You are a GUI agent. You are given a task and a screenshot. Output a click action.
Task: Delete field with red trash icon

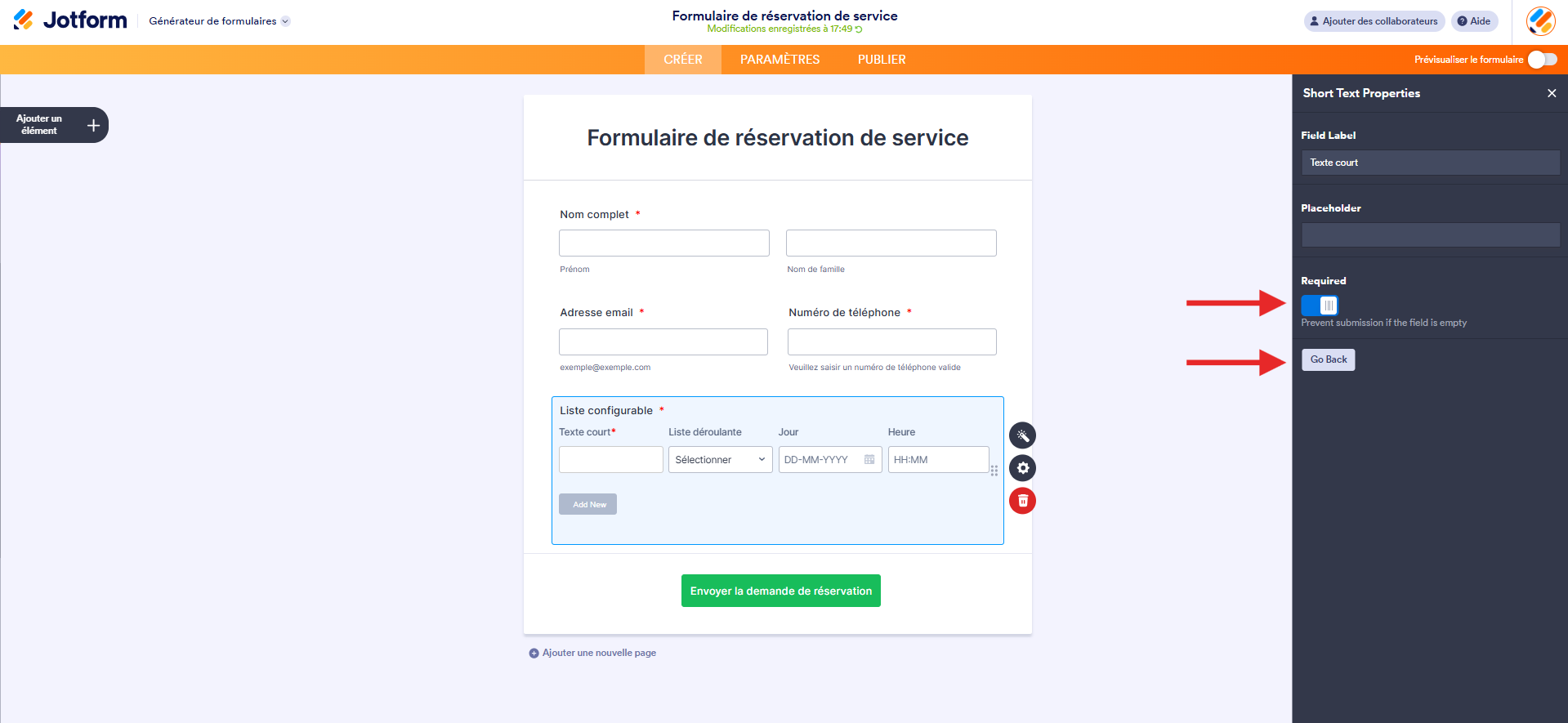pyautogui.click(x=1022, y=501)
